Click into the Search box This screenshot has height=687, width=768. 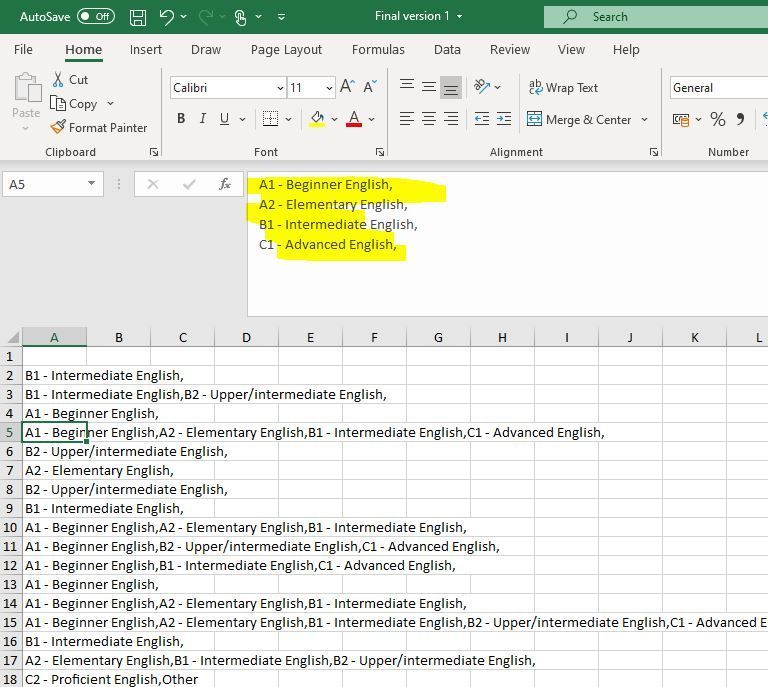click(x=656, y=17)
